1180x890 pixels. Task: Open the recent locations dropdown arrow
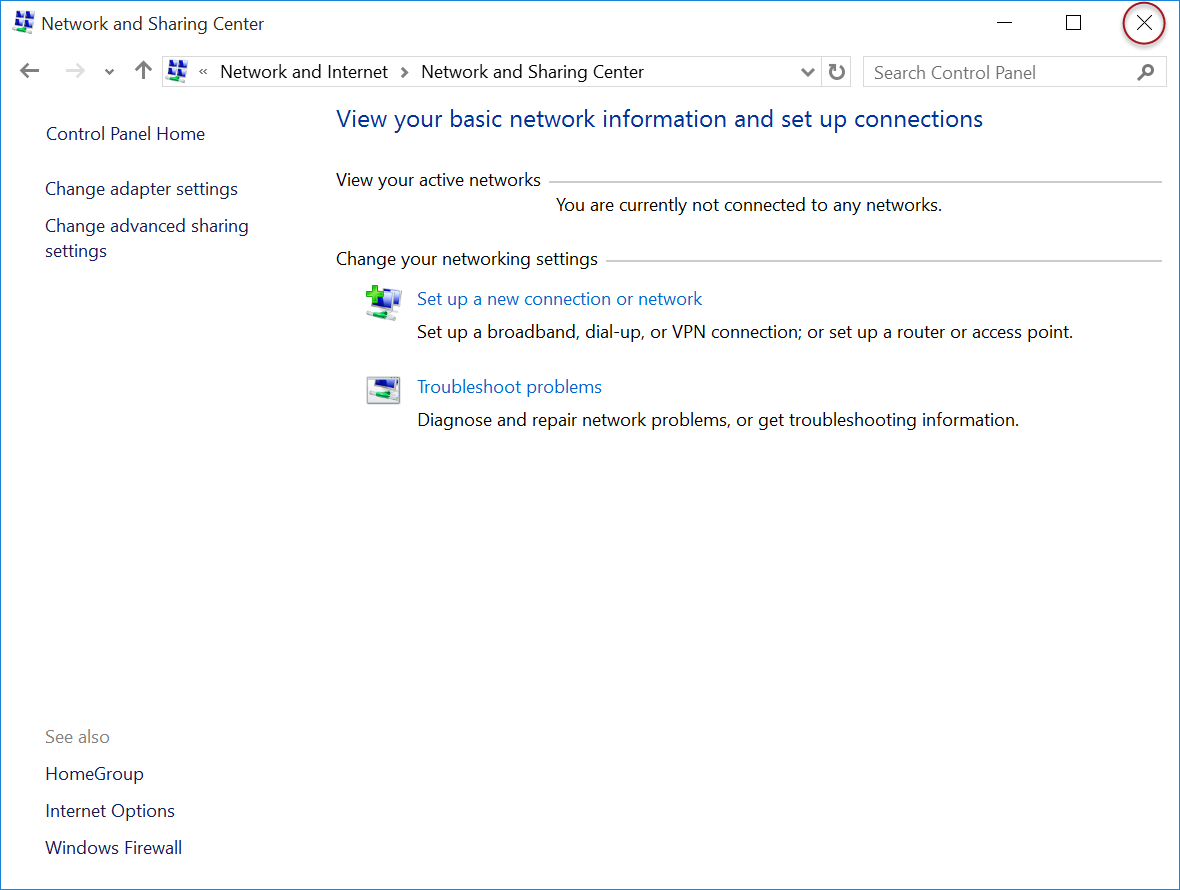pyautogui.click(x=110, y=72)
